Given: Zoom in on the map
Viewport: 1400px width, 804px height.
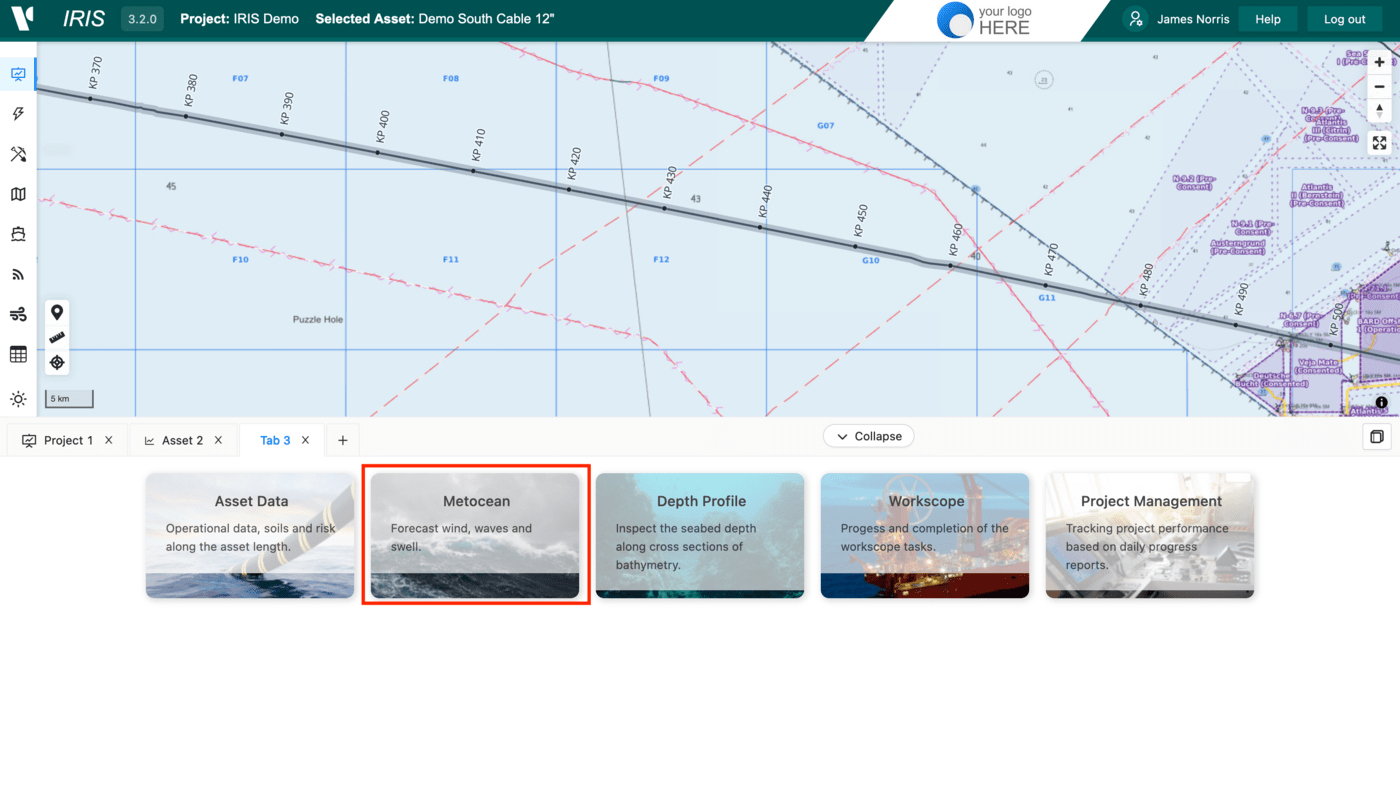Looking at the screenshot, I should tap(1379, 62).
